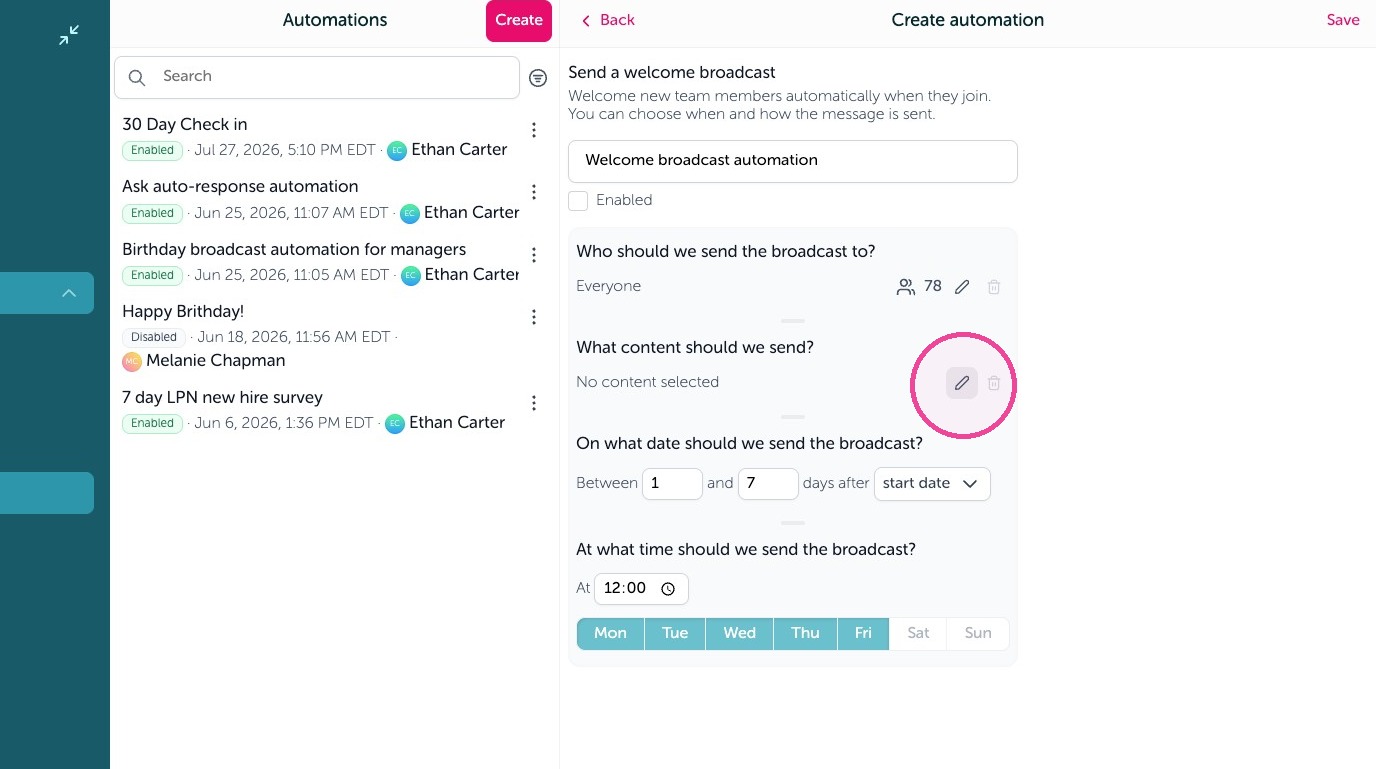The width and height of the screenshot is (1376, 769).
Task: Enable the Sun day button
Action: click(978, 633)
